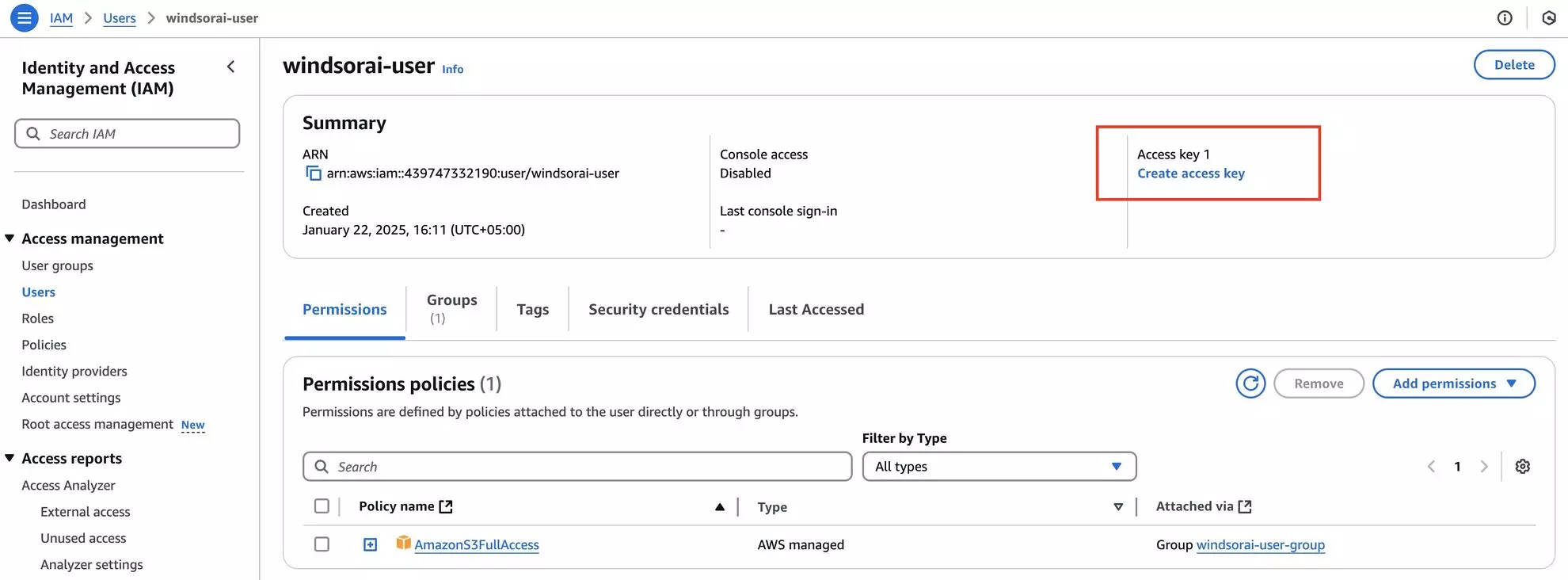Collapse the Access reports section

[10, 458]
